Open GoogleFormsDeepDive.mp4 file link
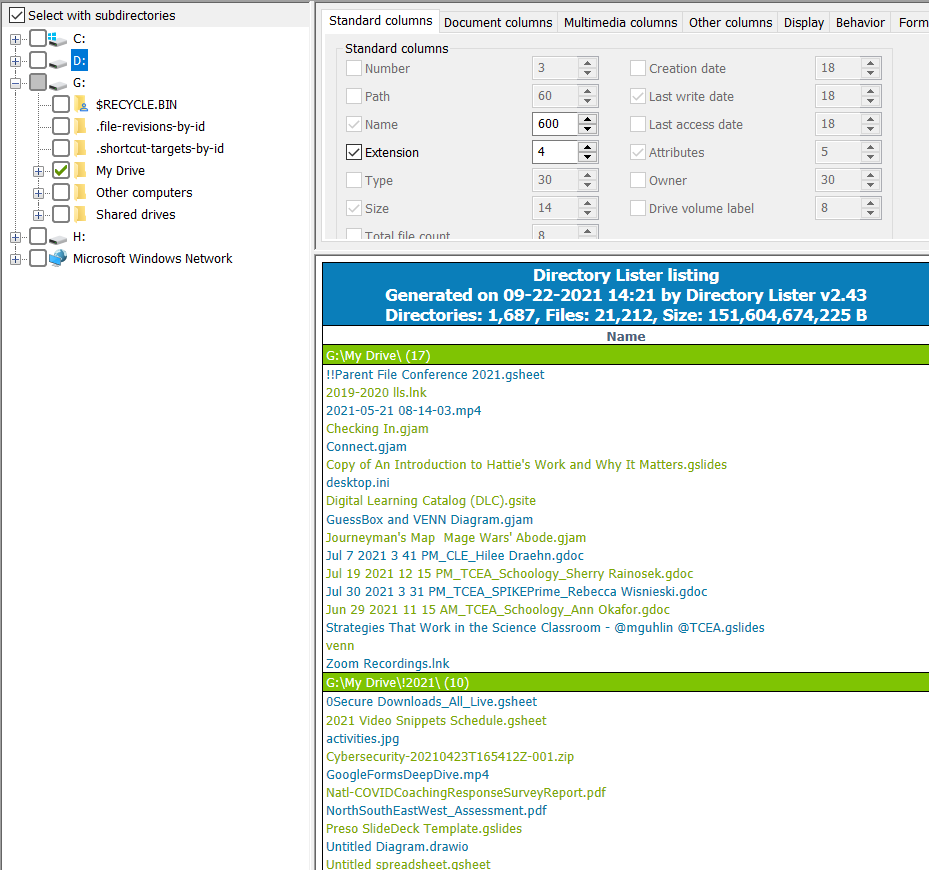Viewport: 929px width, 870px height. pyautogui.click(x=408, y=775)
